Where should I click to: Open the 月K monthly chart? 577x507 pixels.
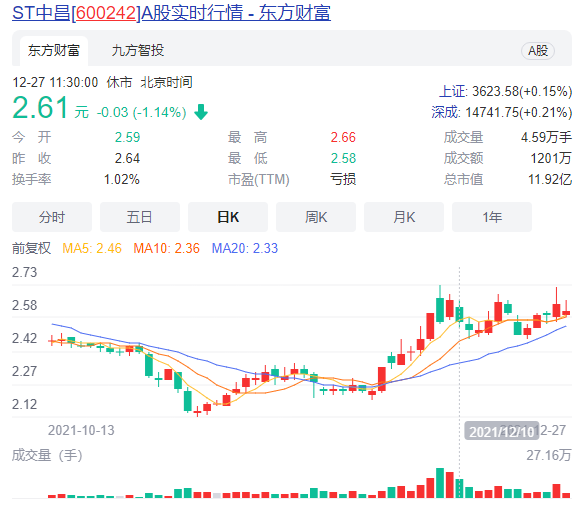pyautogui.click(x=404, y=217)
